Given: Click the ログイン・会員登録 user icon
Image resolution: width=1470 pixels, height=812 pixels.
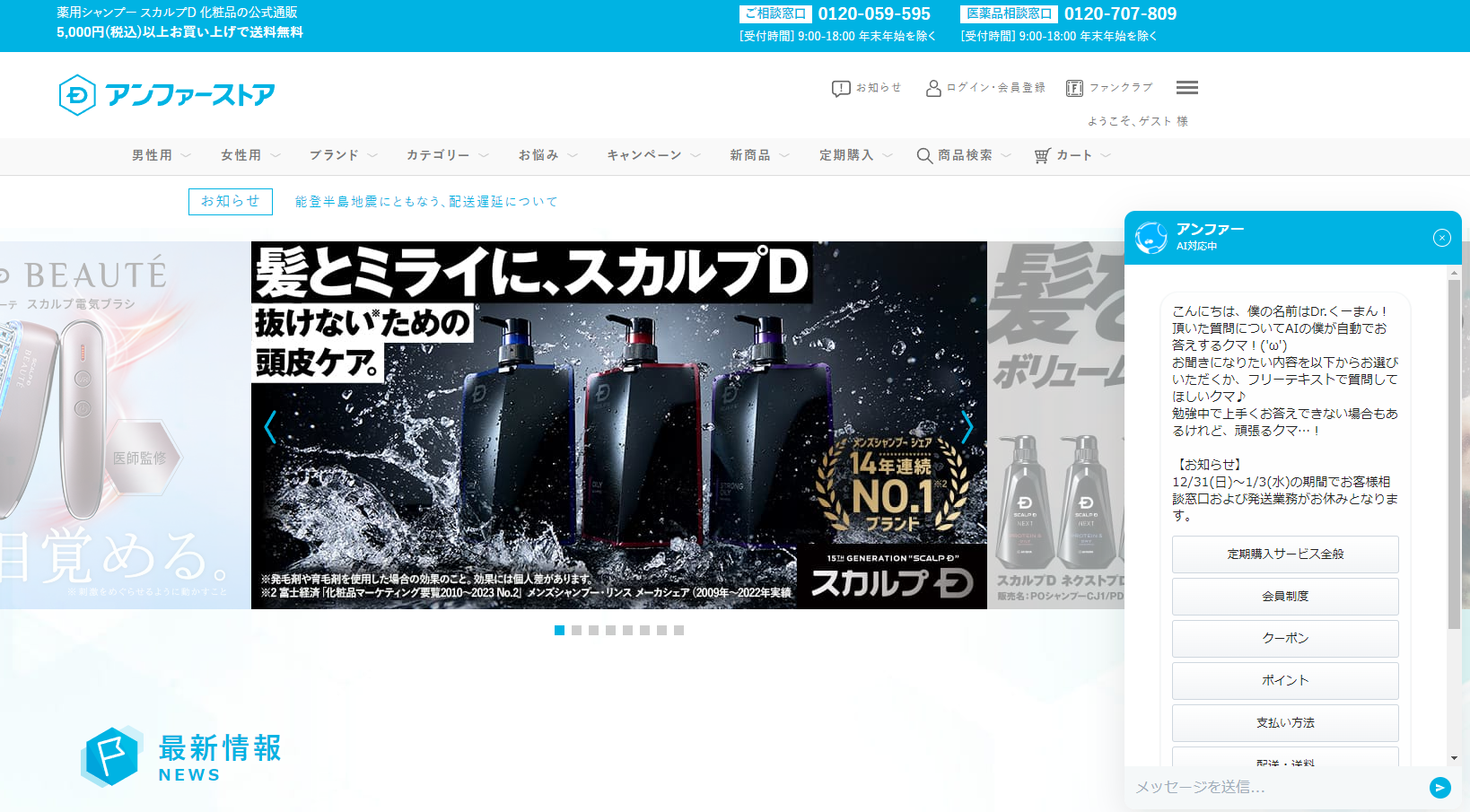Looking at the screenshot, I should (x=933, y=88).
